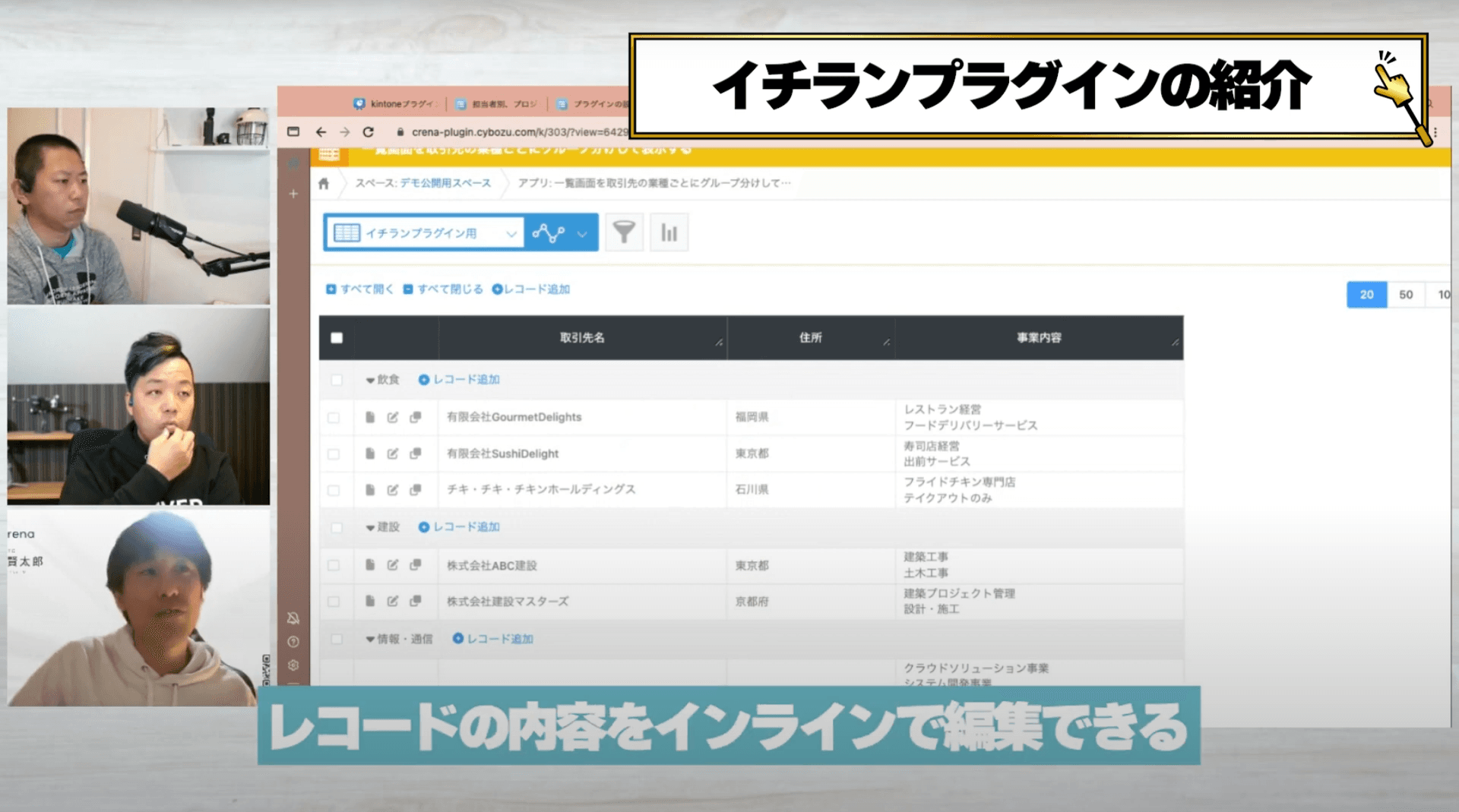Check the 株式会社ABC建設 row checkbox
1459x812 pixels.
click(x=334, y=565)
